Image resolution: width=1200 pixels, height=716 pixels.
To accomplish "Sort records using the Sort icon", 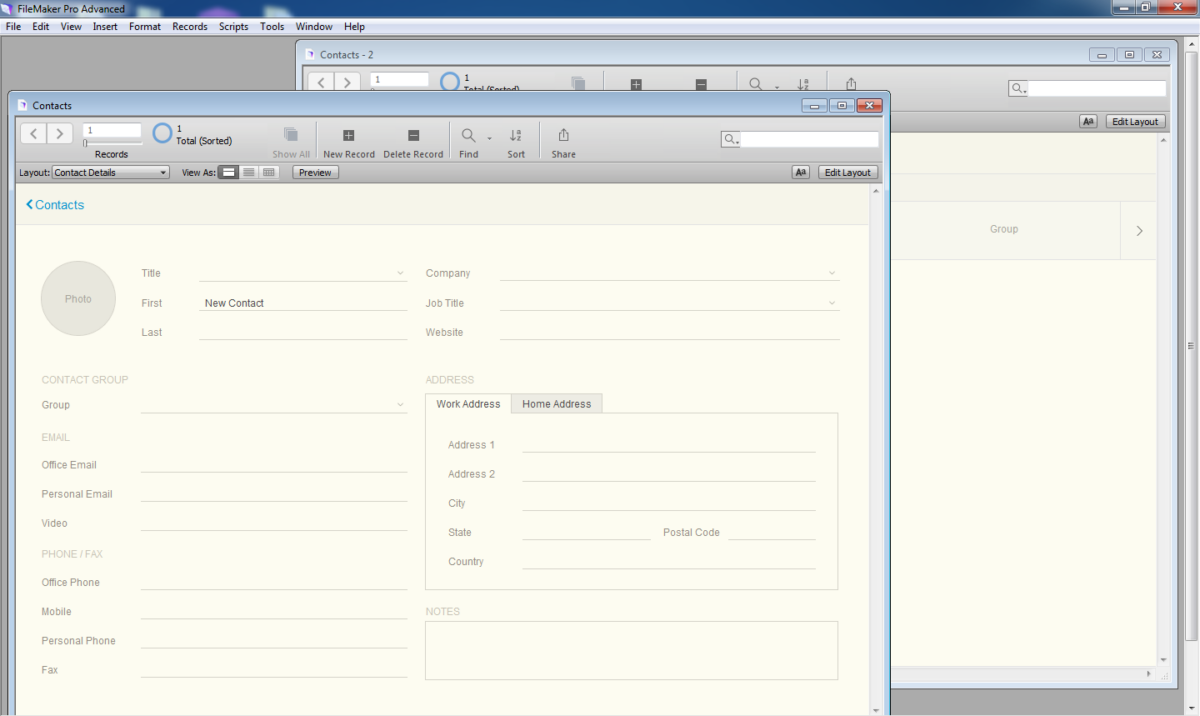I will point(516,135).
